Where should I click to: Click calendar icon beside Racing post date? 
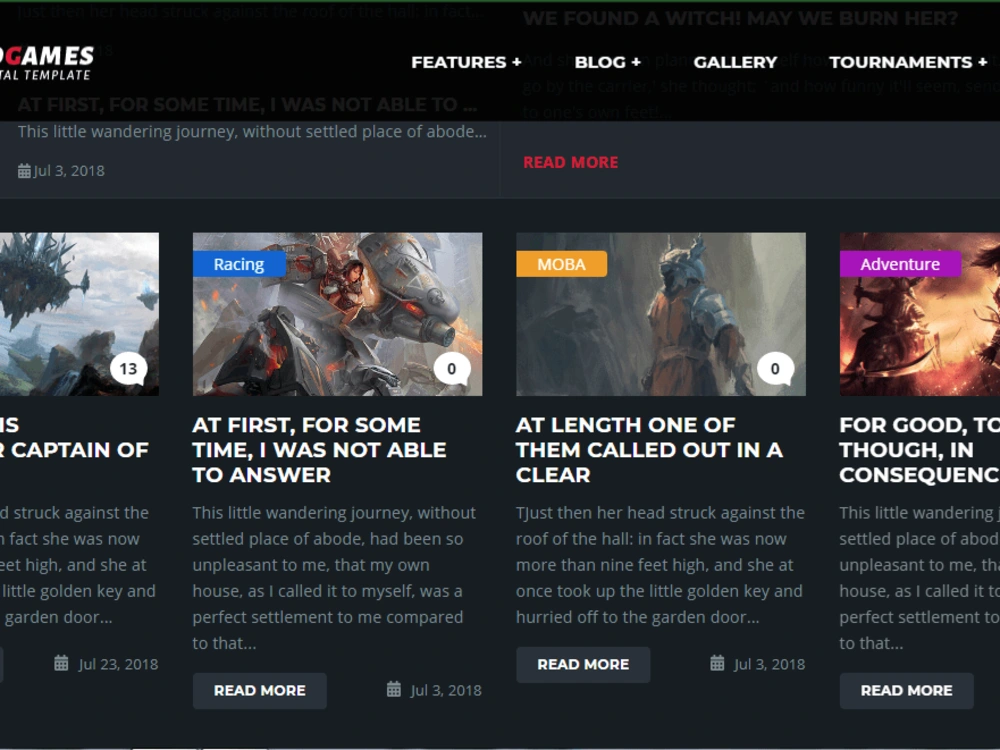(394, 689)
